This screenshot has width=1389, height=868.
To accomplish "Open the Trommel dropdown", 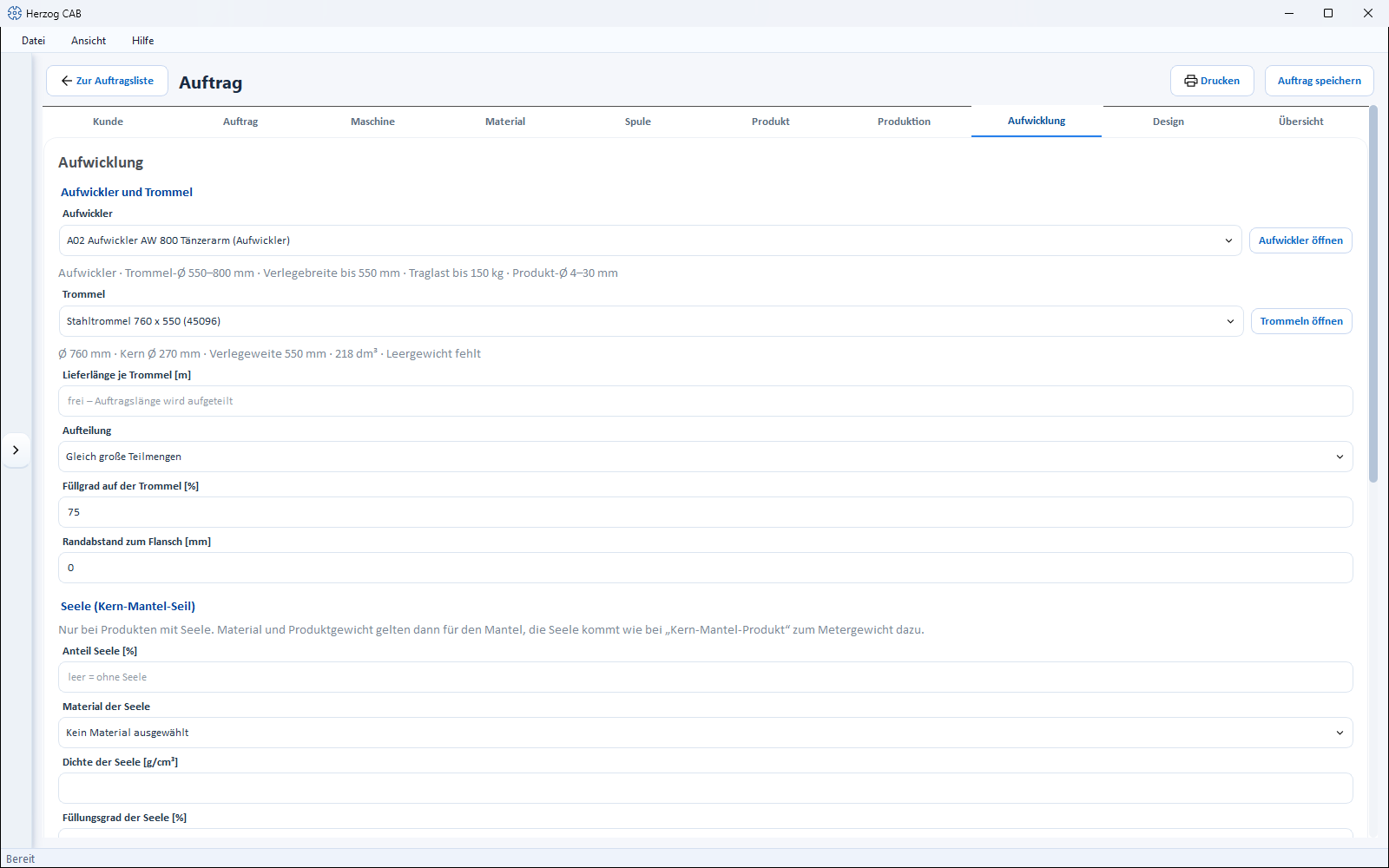I will point(651,321).
